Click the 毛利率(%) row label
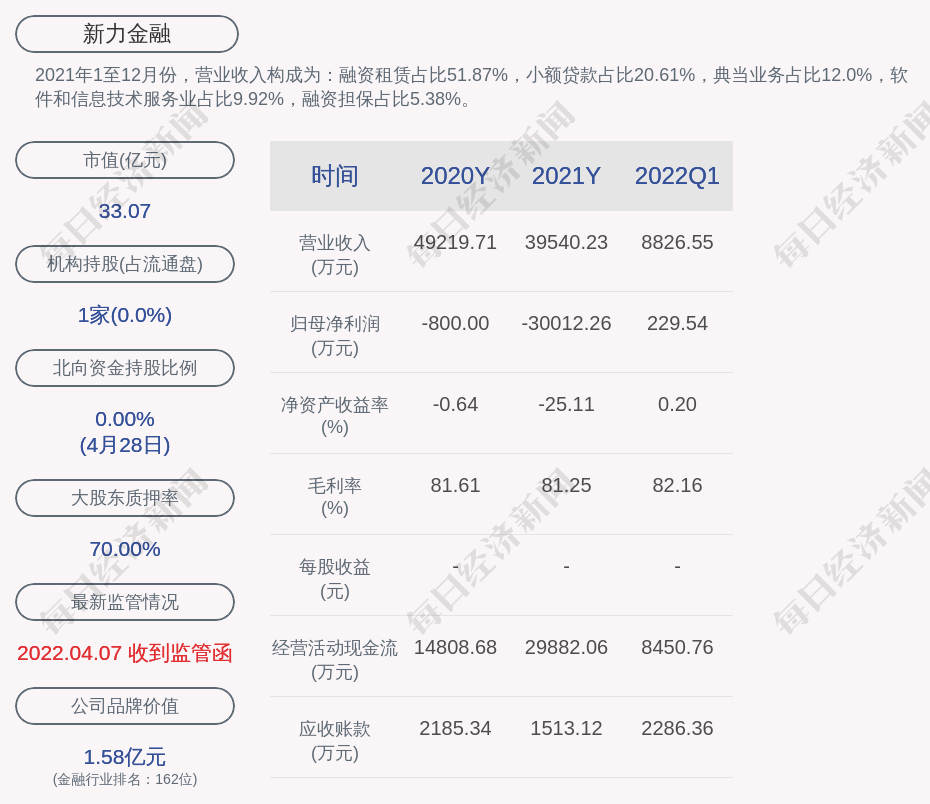 coord(335,497)
